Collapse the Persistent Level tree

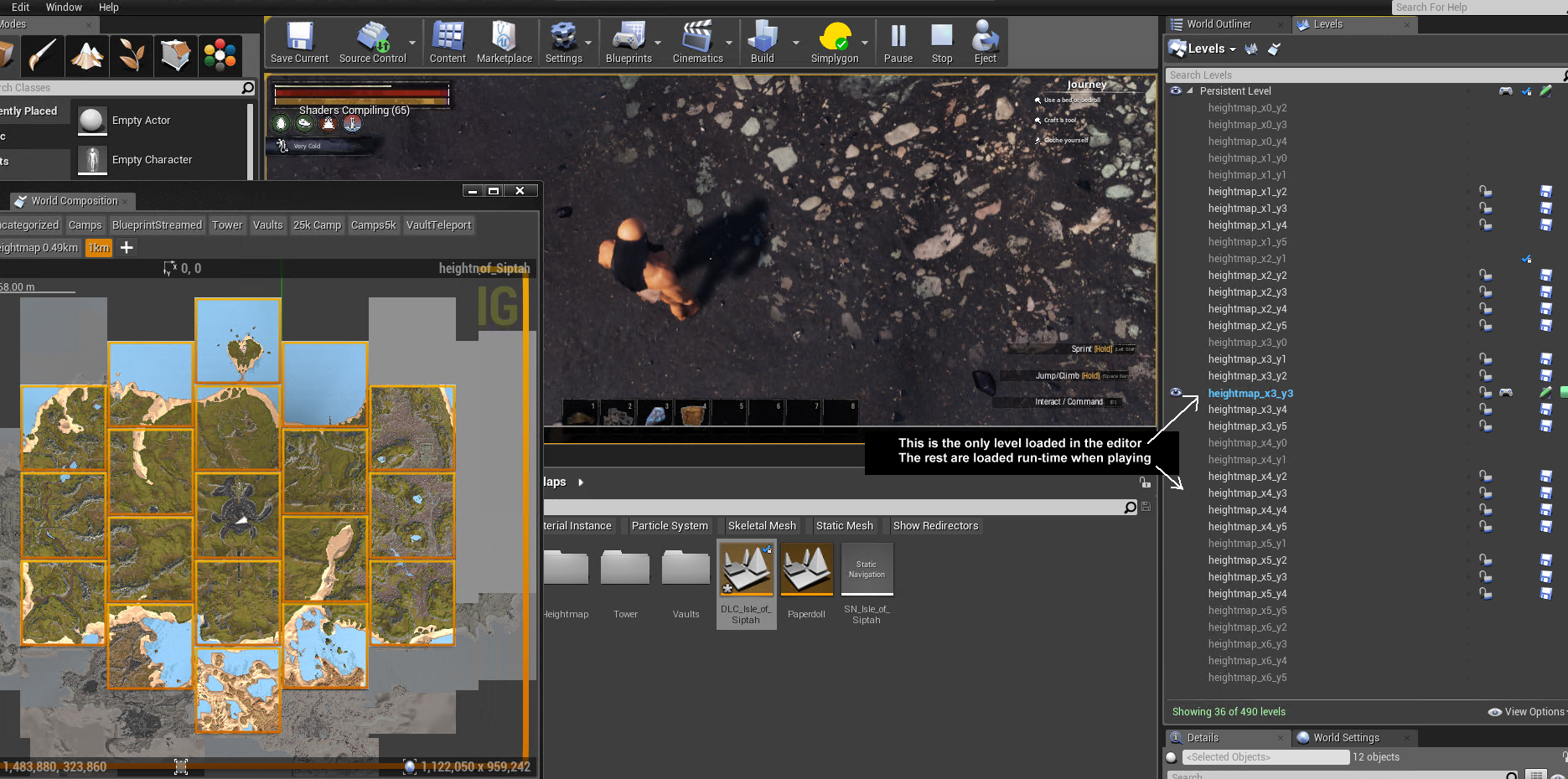tap(1190, 90)
